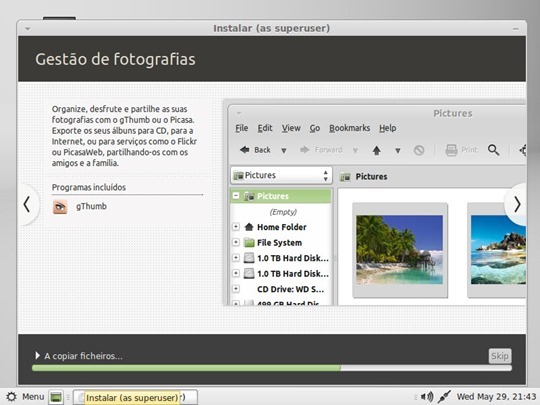Click the clock showing Wed May 29, 21:43

(x=496, y=397)
